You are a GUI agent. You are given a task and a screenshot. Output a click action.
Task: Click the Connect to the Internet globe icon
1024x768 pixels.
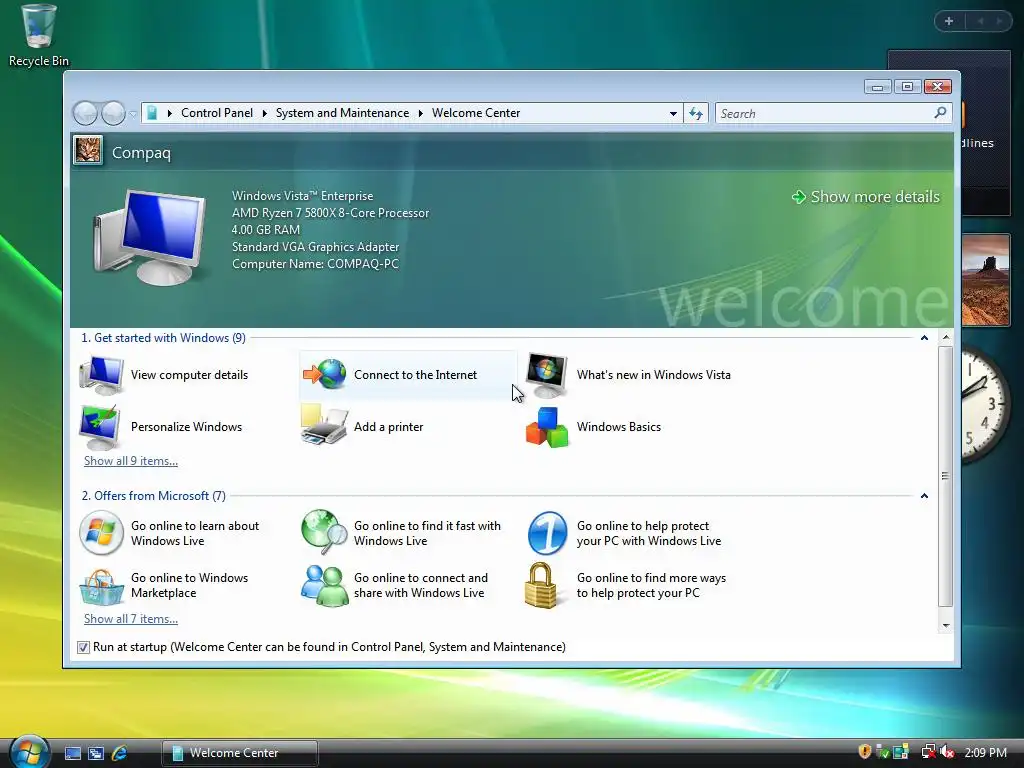pyautogui.click(x=325, y=374)
